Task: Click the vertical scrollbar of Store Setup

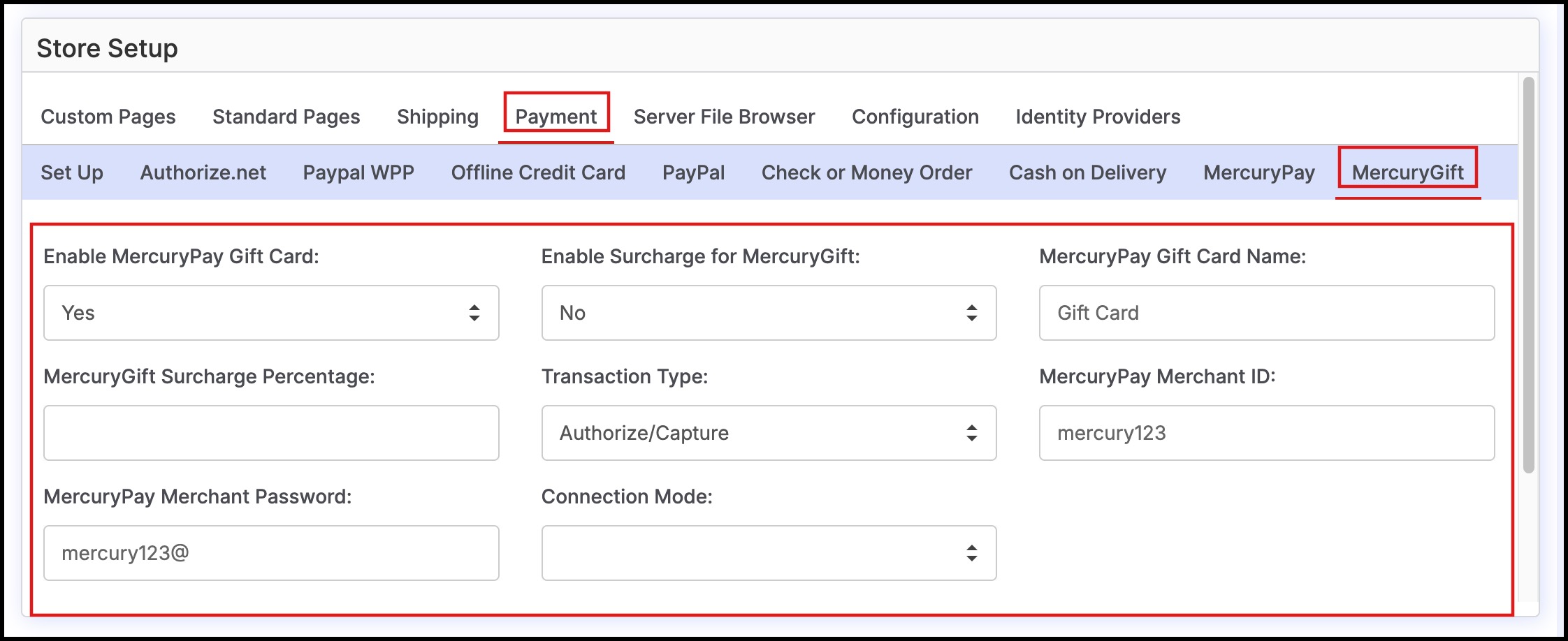Action: [1528, 274]
